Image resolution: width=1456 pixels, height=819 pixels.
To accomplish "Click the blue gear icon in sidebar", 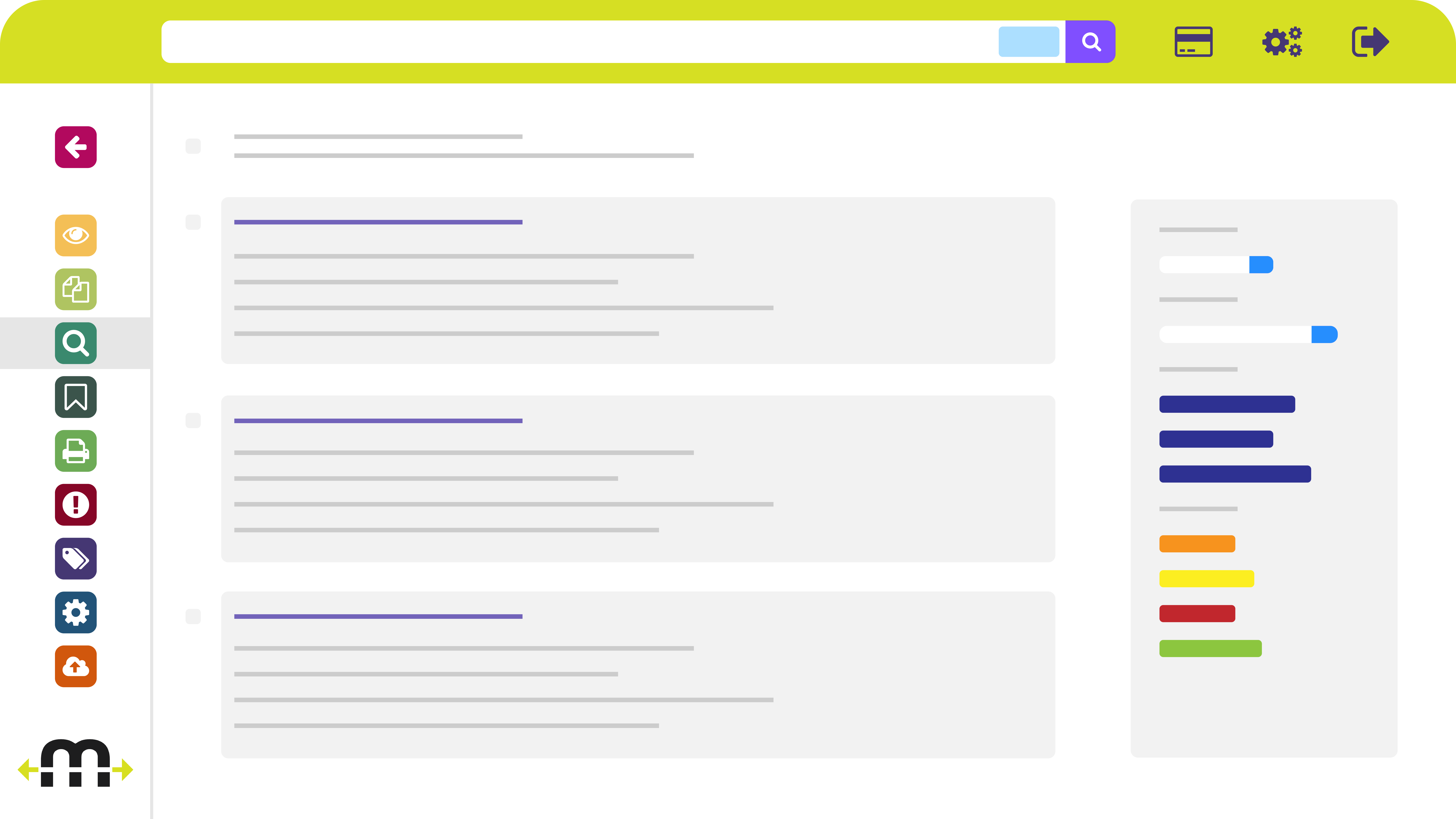I will (x=76, y=612).
